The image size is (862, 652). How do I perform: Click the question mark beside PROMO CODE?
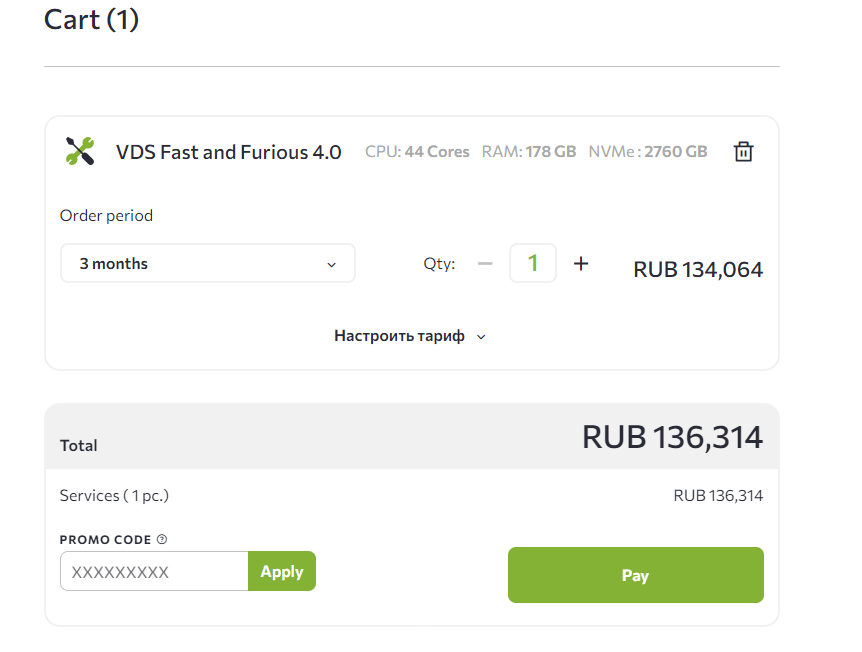(162, 539)
